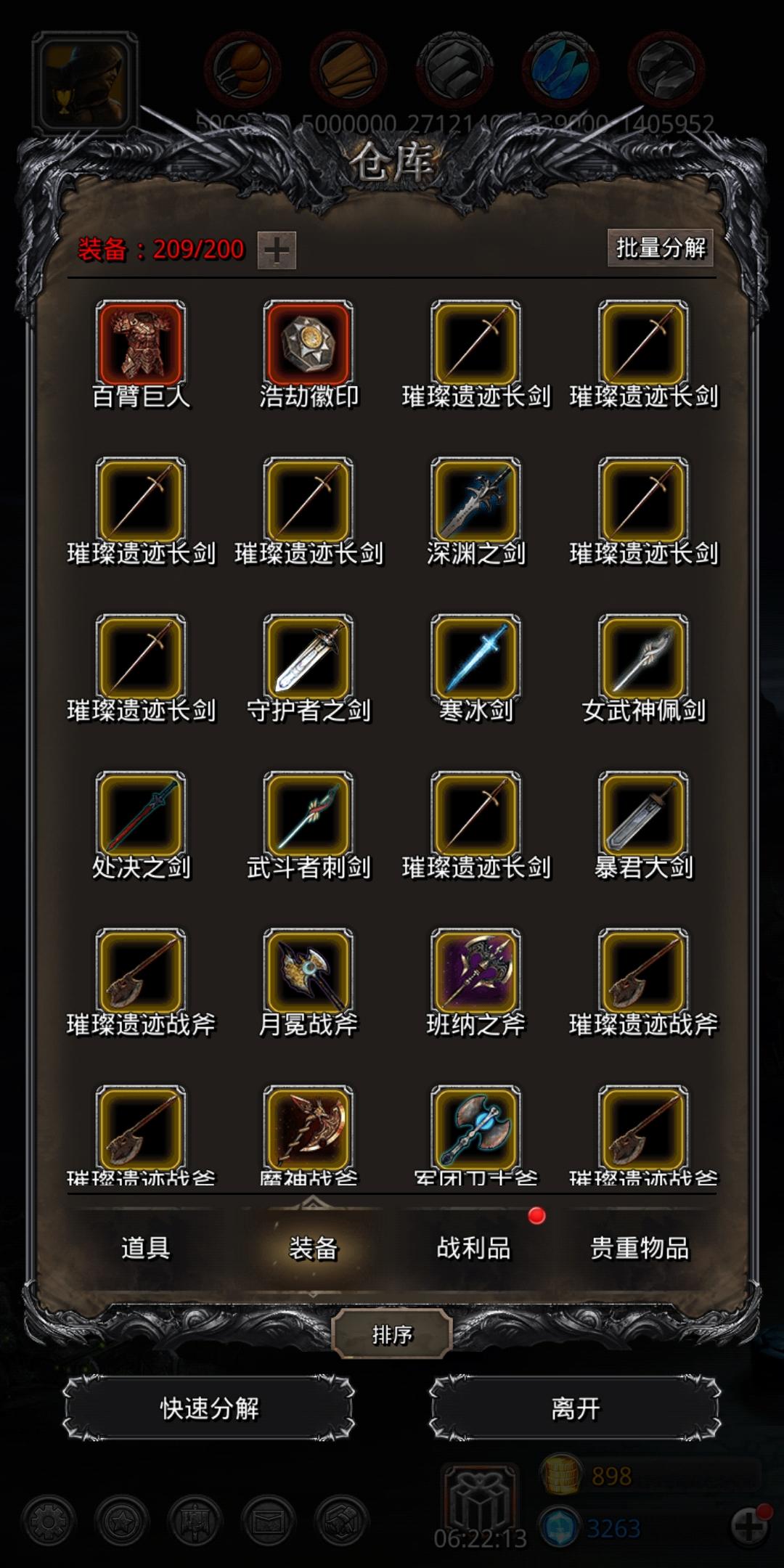
Task: Open the 战利品 tab
Action: coord(473,1248)
